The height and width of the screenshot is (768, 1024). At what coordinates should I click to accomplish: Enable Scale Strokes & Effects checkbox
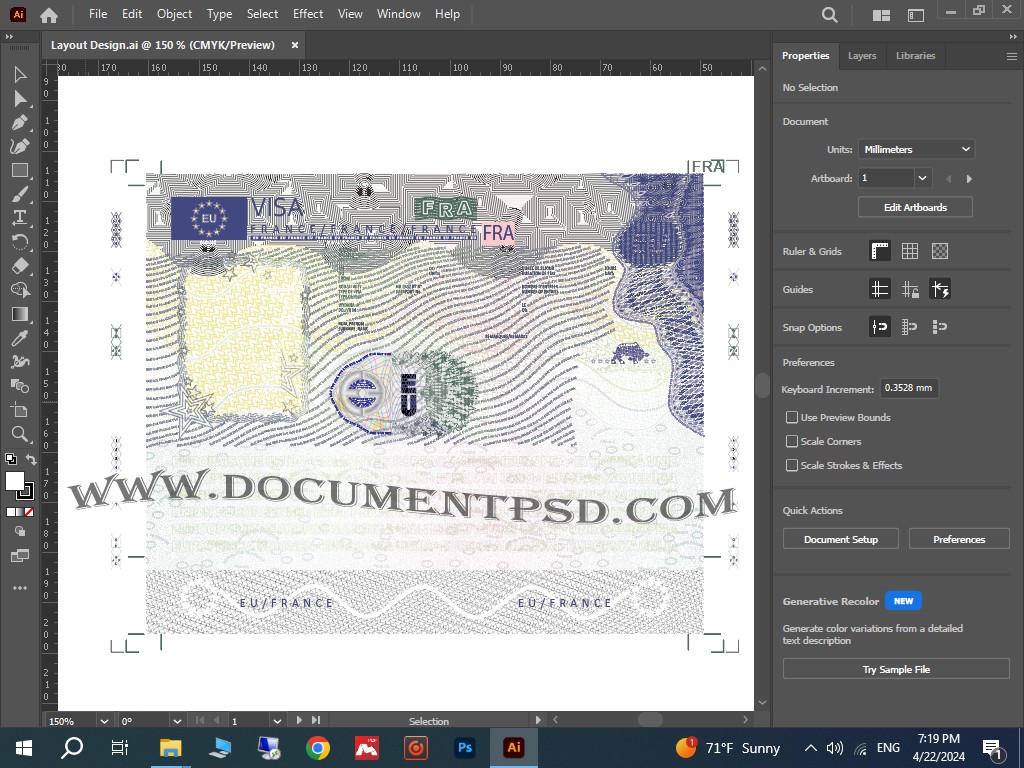click(792, 465)
